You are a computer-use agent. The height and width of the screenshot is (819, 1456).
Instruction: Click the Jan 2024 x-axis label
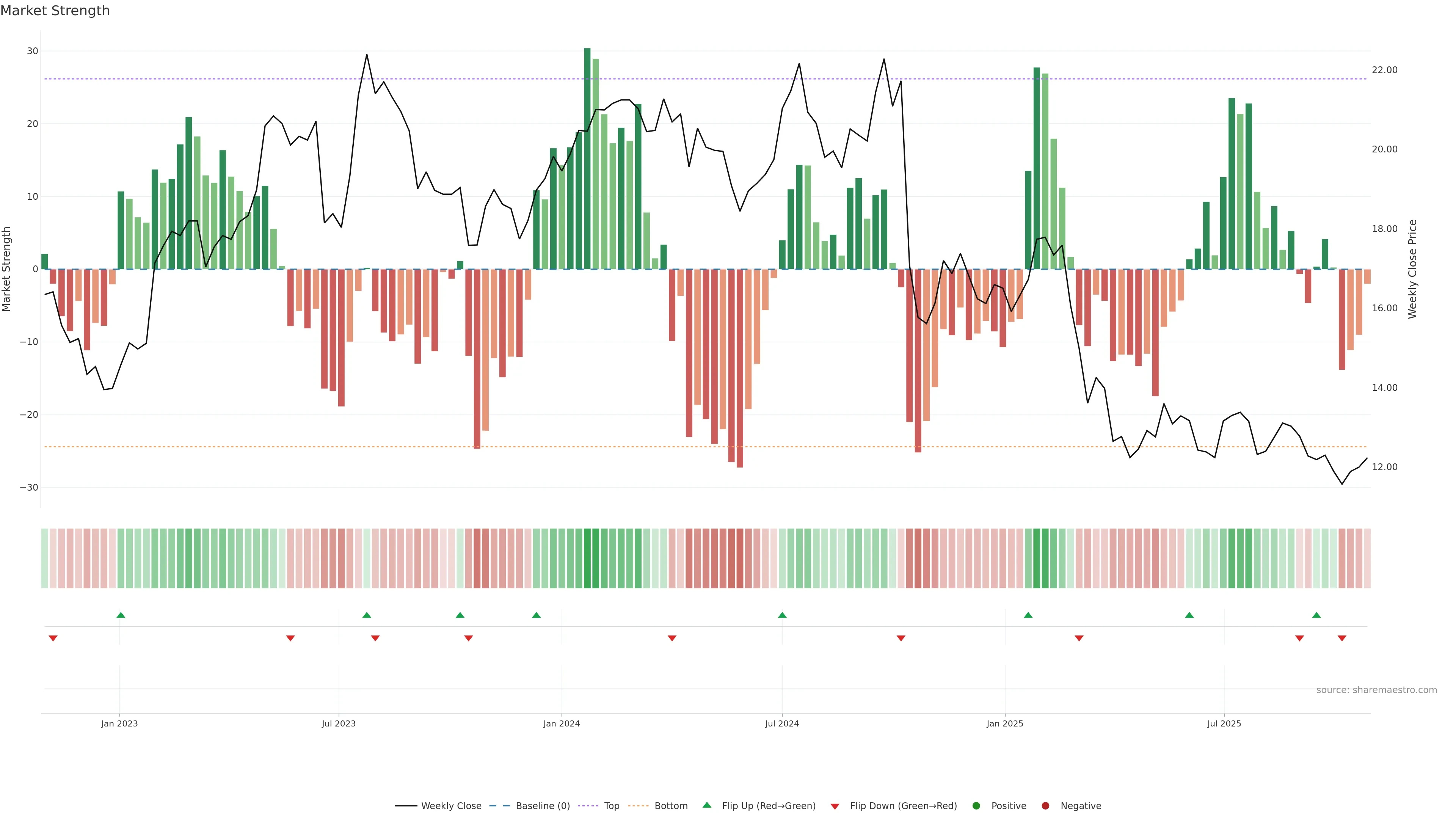(x=561, y=723)
